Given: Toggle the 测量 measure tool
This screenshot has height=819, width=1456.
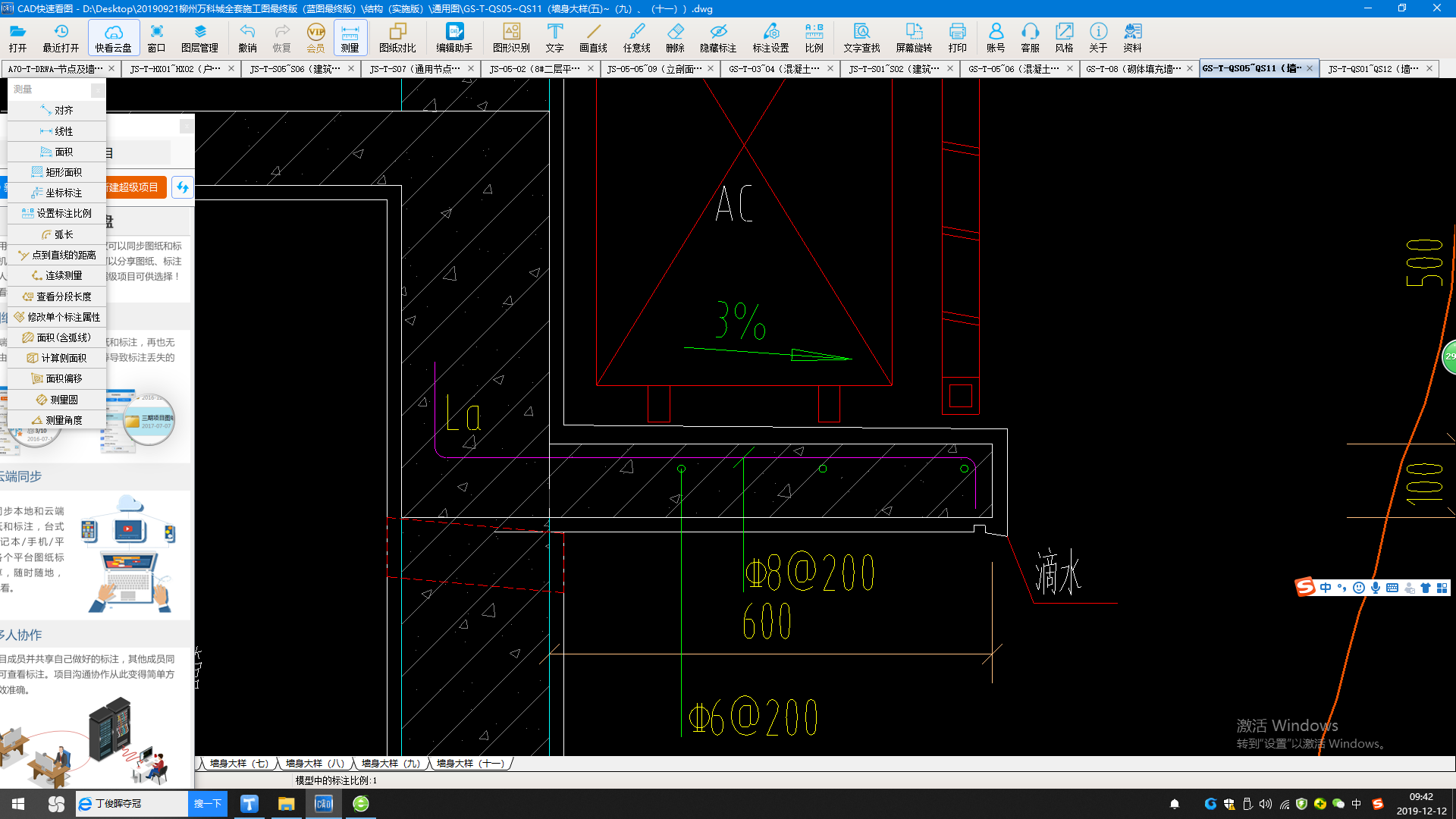Looking at the screenshot, I should pyautogui.click(x=350, y=37).
